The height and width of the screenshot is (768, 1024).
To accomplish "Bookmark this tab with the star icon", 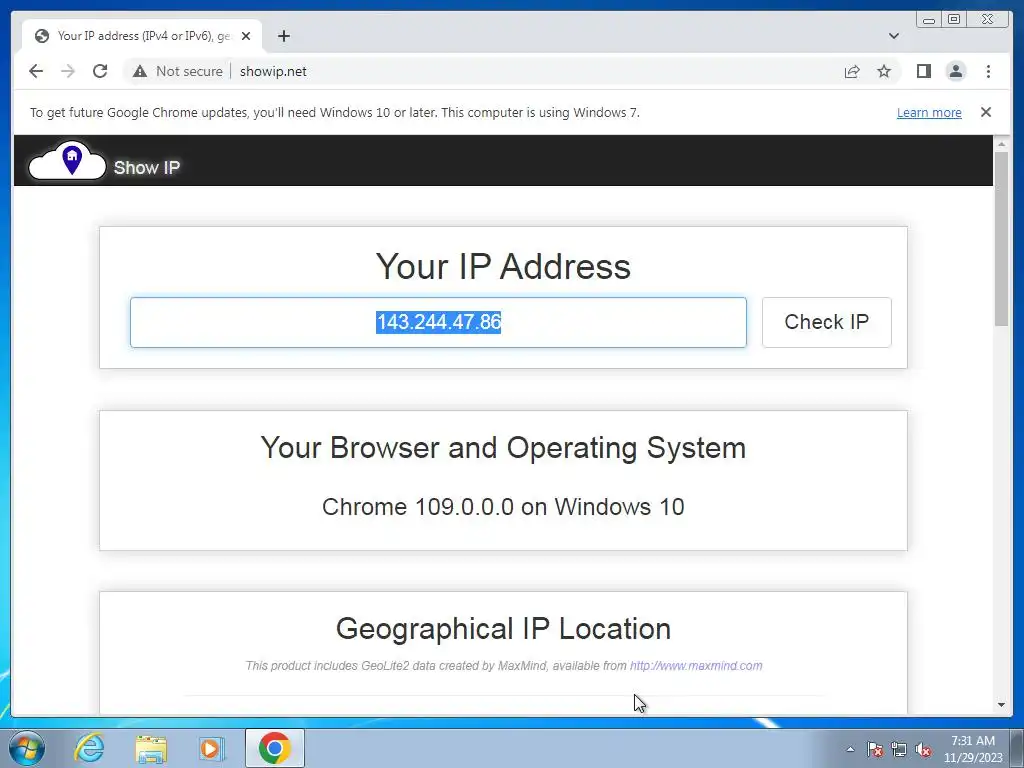I will point(884,71).
